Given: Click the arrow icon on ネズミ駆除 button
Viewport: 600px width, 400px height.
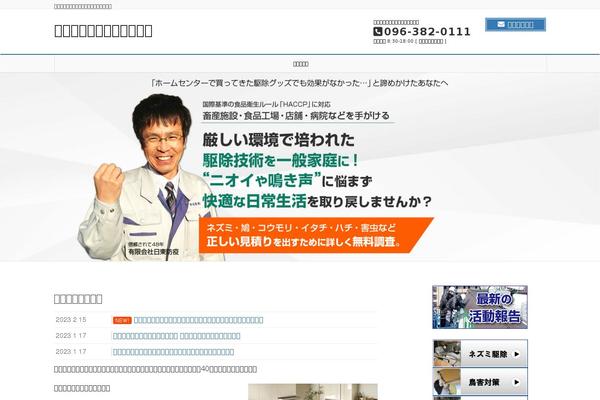Looking at the screenshot, I should pos(516,354).
